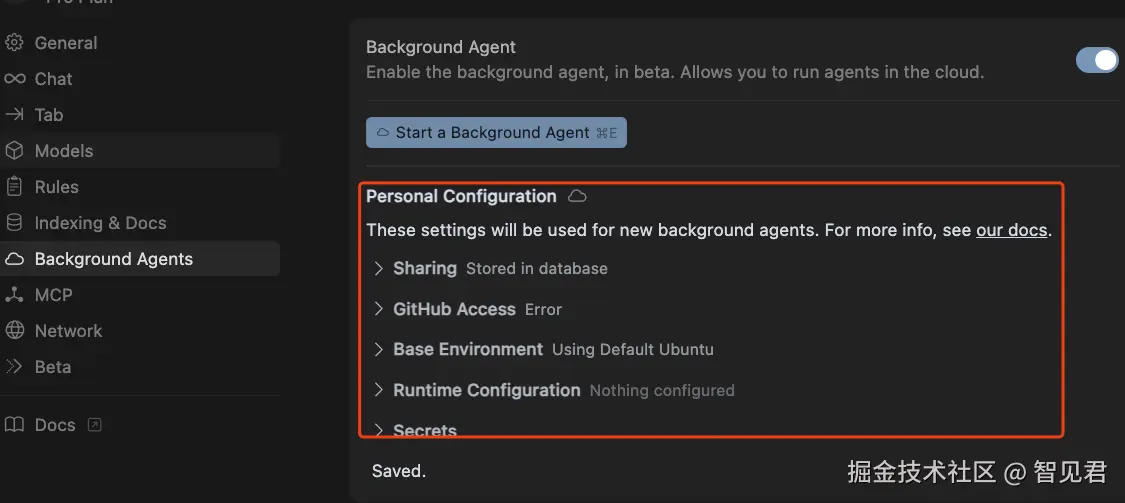Click the Beta double-chevron icon
Image resolution: width=1125 pixels, height=503 pixels.
click(x=14, y=367)
